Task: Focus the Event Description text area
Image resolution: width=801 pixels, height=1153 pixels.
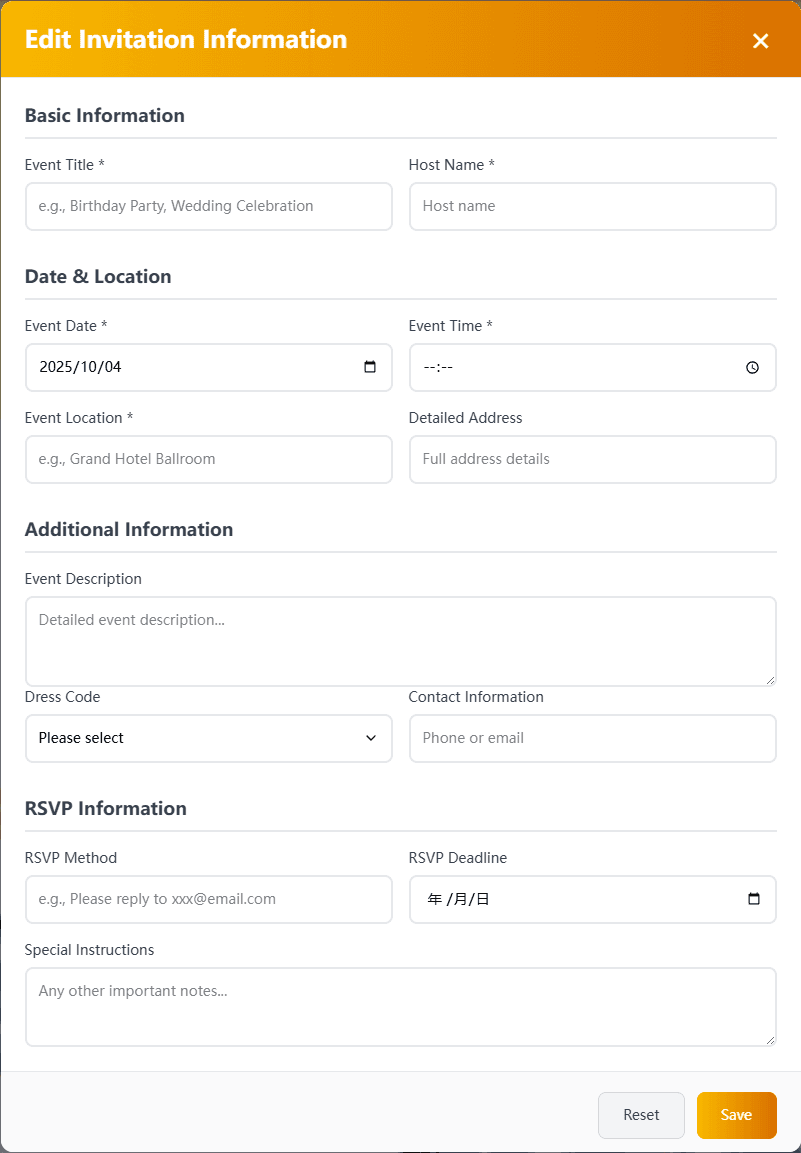Action: [400, 641]
